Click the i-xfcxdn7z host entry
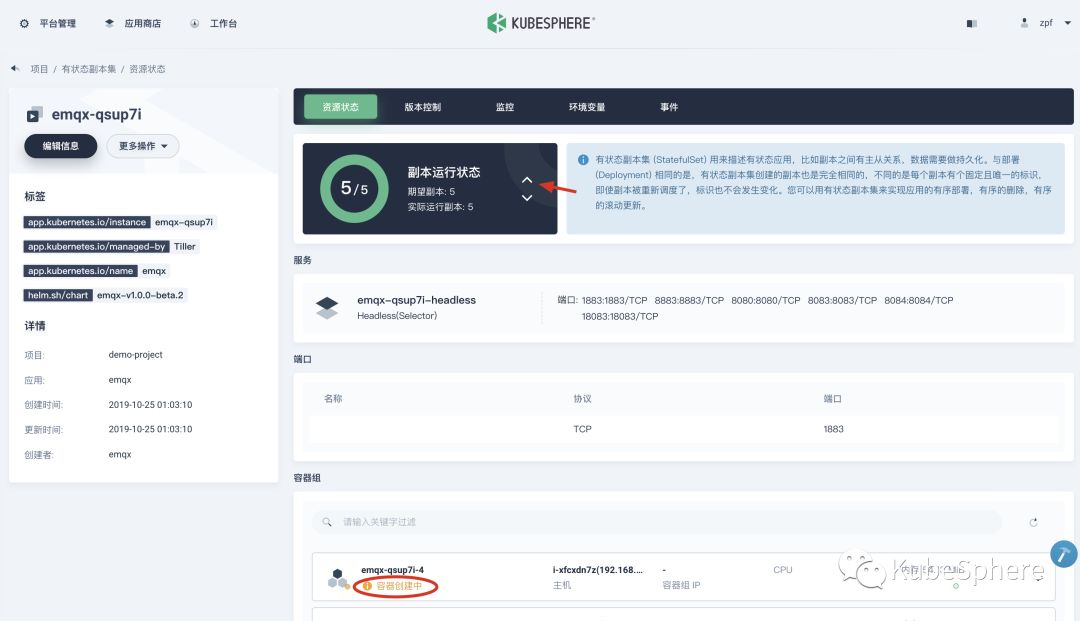The height and width of the screenshot is (621, 1080). pyautogui.click(x=597, y=570)
